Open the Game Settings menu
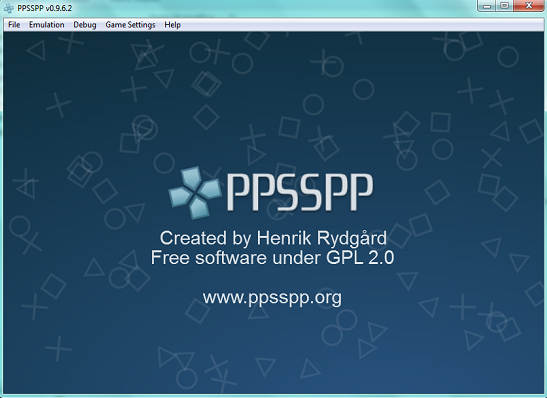Viewport: 547px width, 398px height. (x=130, y=25)
